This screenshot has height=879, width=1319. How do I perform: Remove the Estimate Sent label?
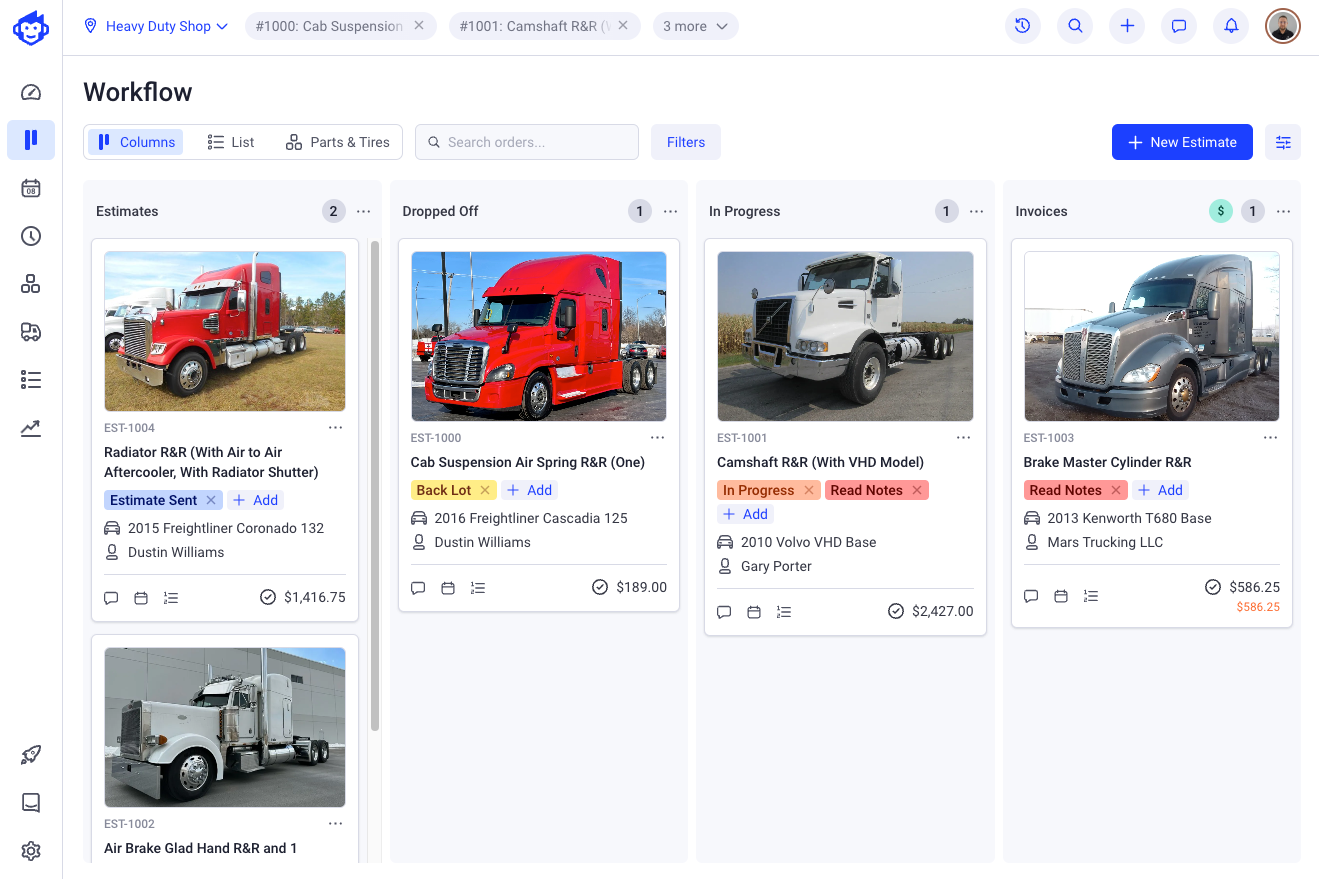[x=211, y=500]
